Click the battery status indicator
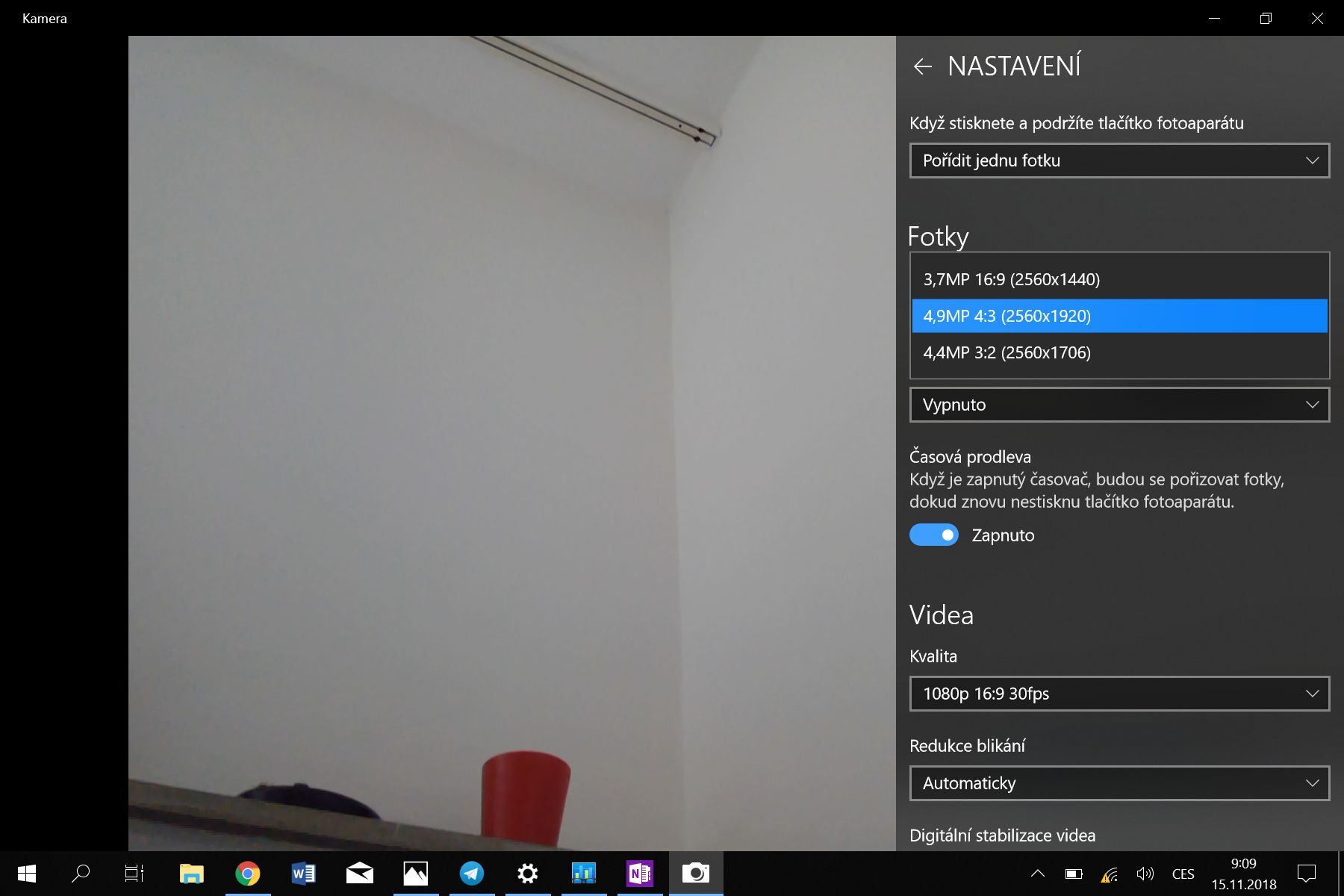 [x=1074, y=873]
